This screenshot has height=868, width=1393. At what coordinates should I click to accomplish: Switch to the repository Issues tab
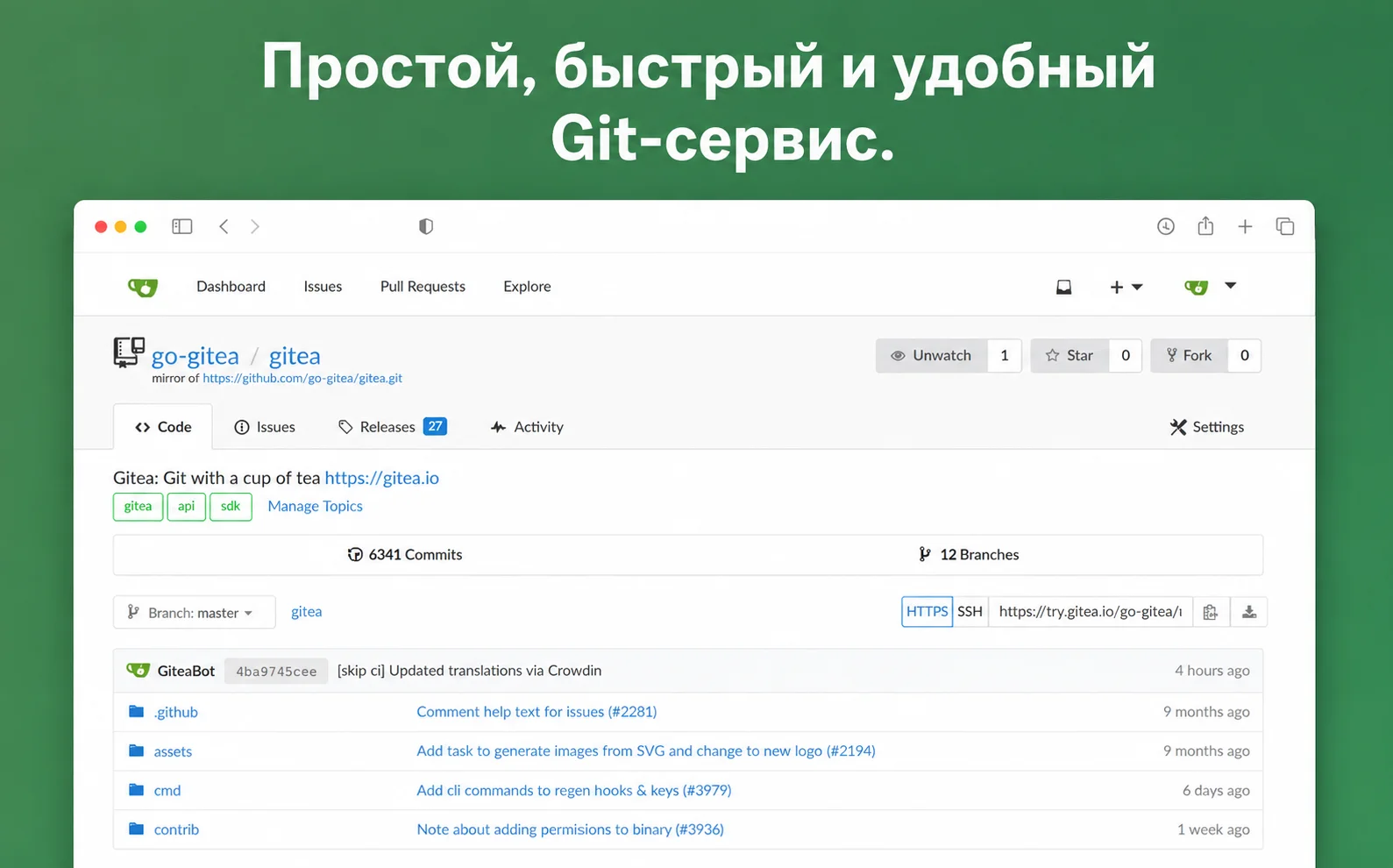pos(265,427)
